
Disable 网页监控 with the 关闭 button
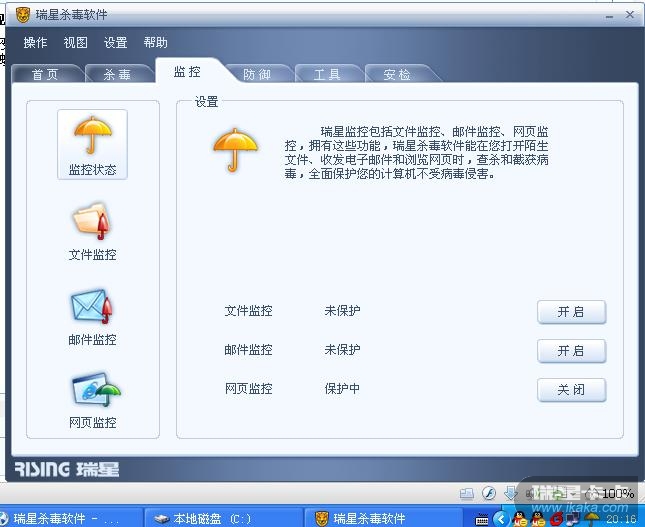click(x=571, y=390)
